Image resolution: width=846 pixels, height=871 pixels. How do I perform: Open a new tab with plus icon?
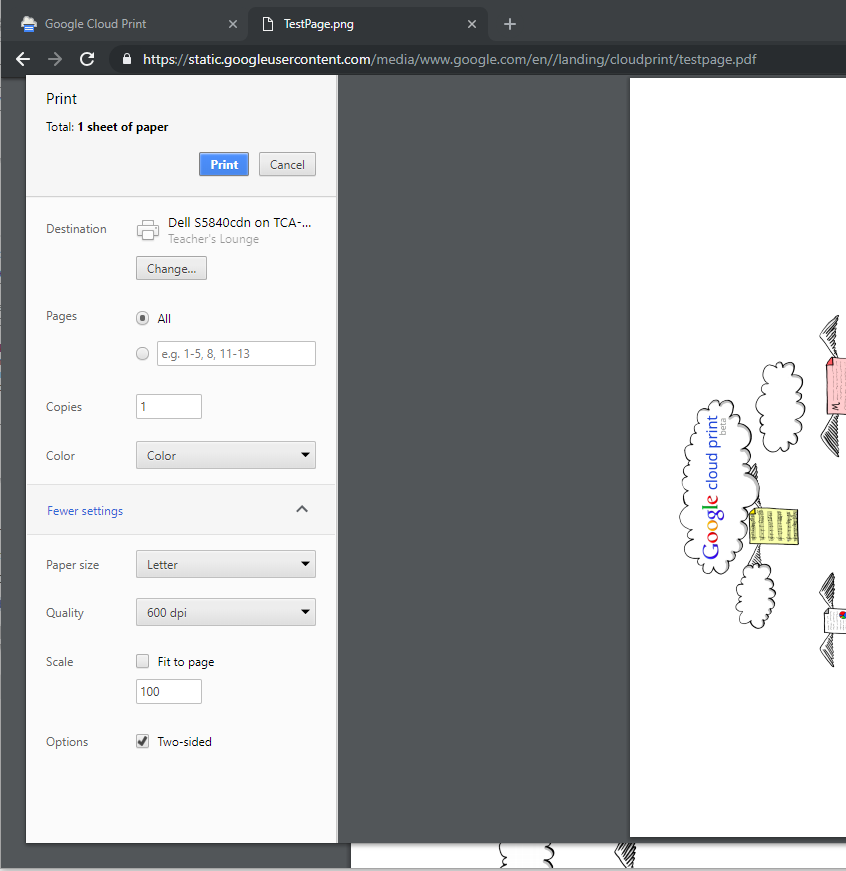pyautogui.click(x=509, y=24)
